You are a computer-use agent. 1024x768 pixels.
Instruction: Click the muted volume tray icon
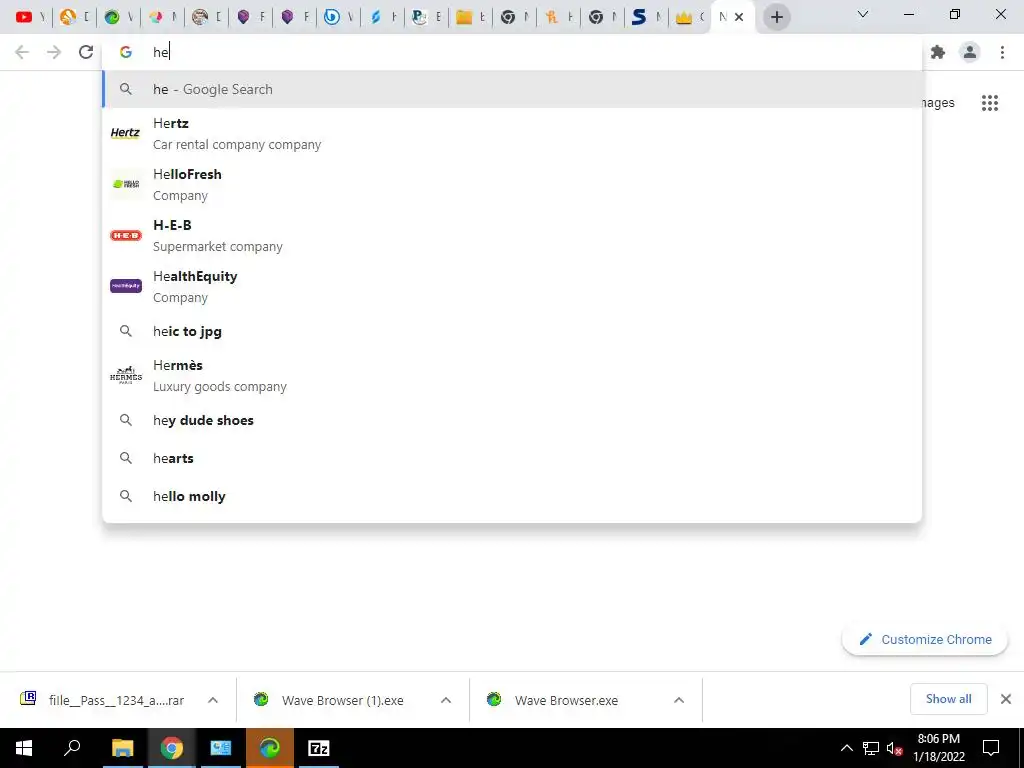(x=894, y=748)
